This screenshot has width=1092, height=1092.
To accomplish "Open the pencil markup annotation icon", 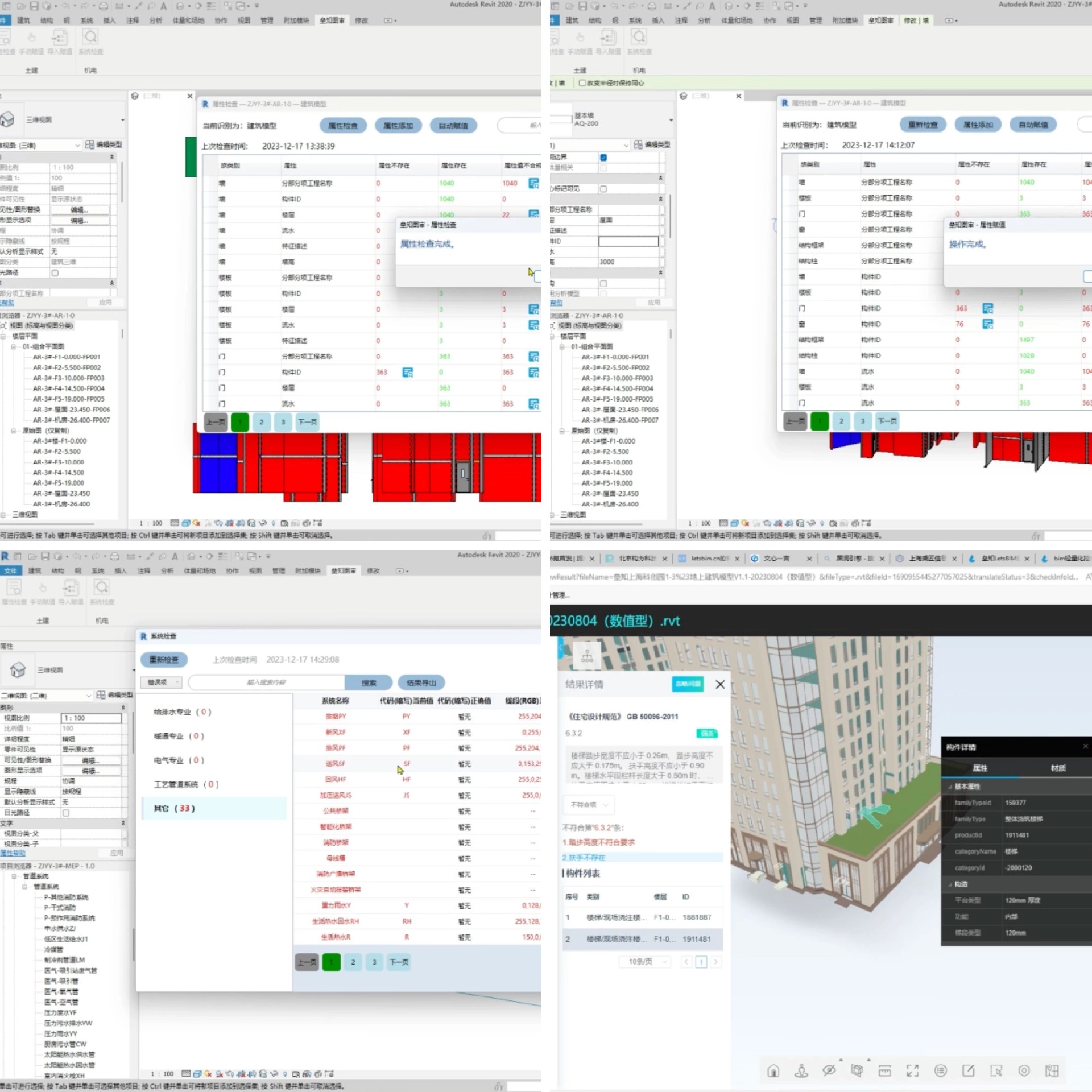I will [968, 1071].
